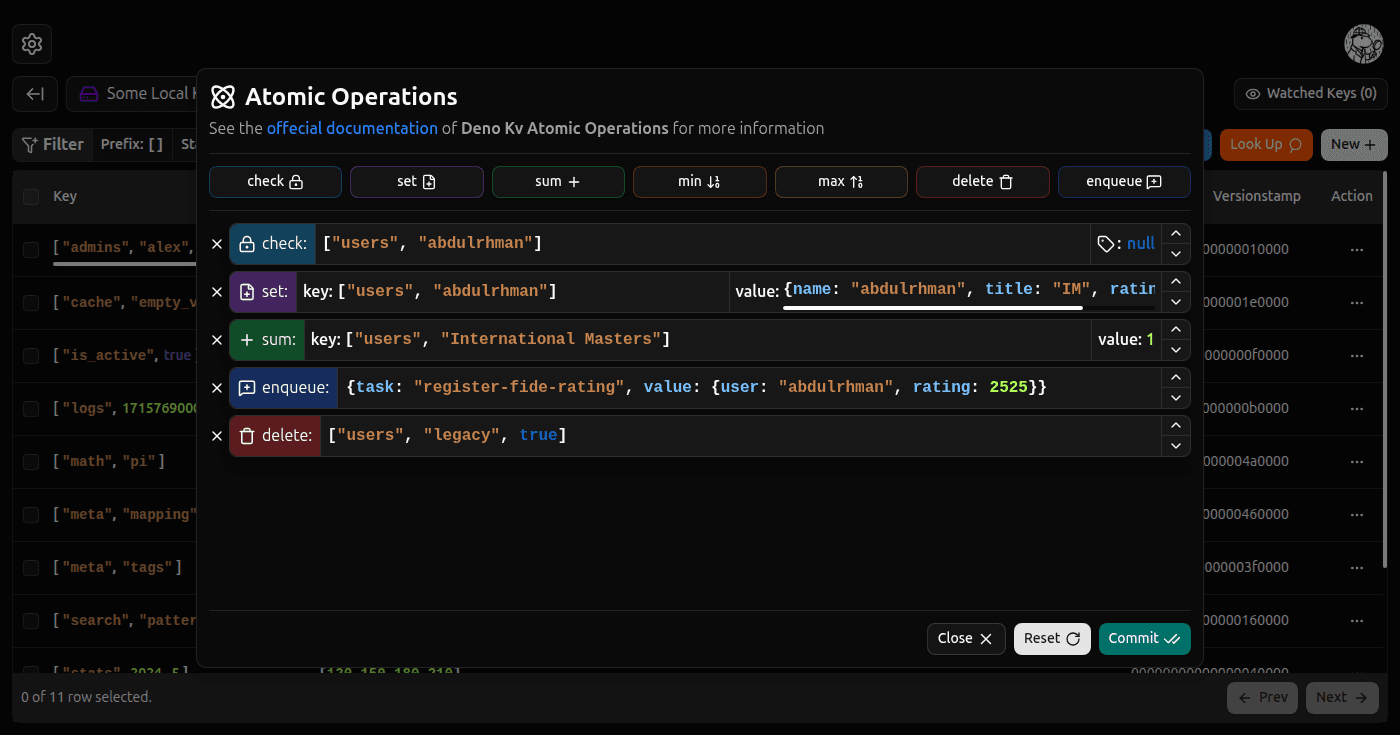Edit the enqueue value field
Viewport: 1400px width, 735px height.
(749, 387)
